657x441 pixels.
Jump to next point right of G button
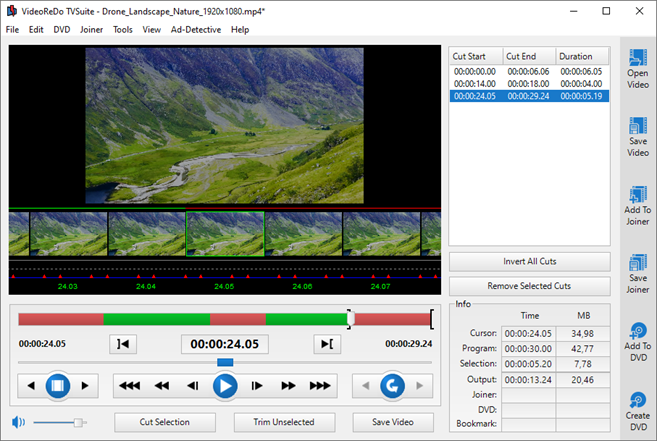point(419,386)
